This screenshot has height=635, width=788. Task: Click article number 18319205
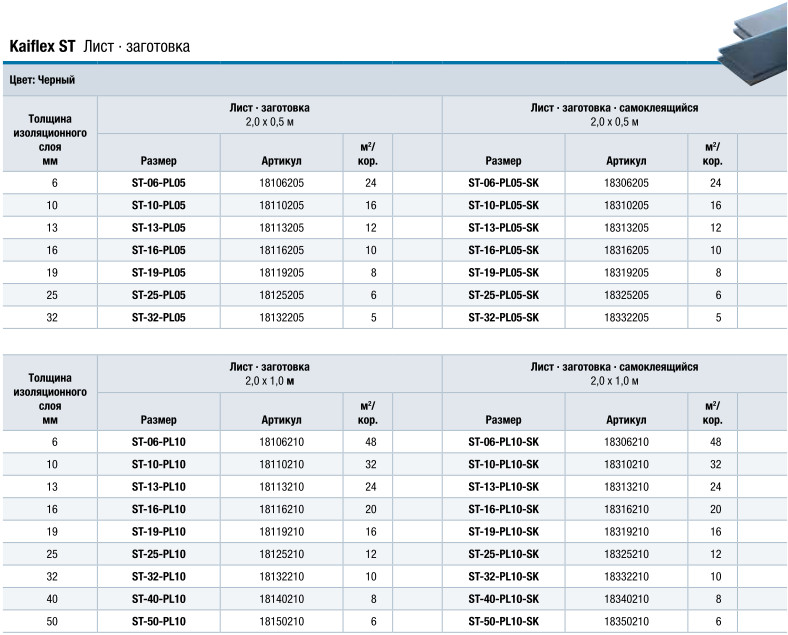click(x=626, y=273)
